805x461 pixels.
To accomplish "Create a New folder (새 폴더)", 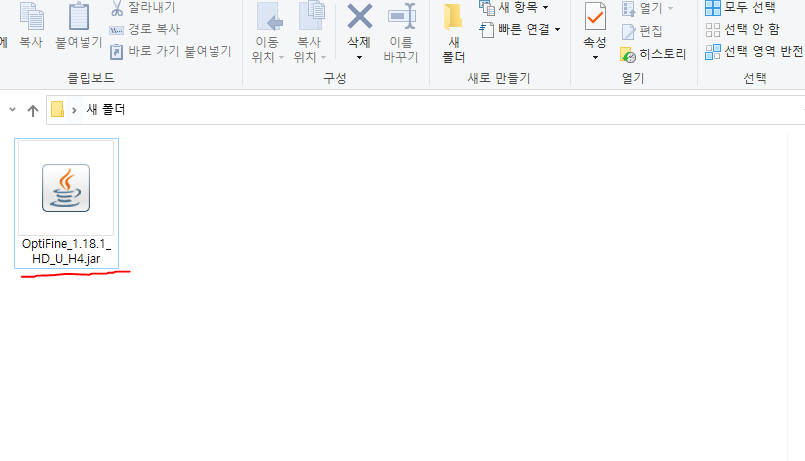I will click(x=453, y=32).
